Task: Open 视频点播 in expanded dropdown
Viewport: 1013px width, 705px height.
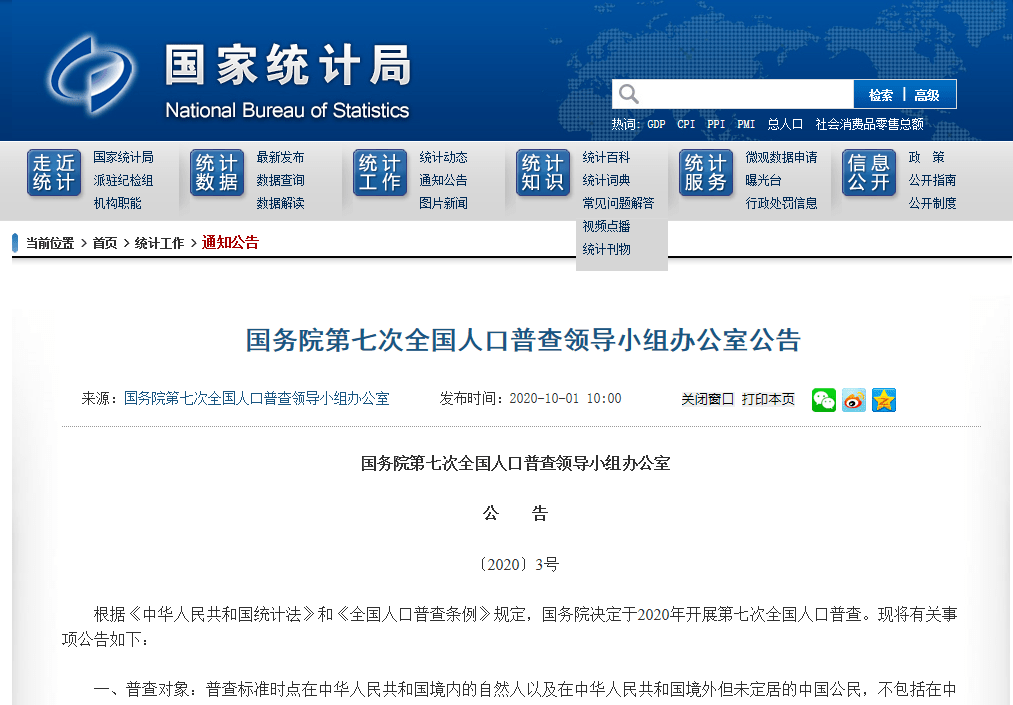Action: [606, 226]
